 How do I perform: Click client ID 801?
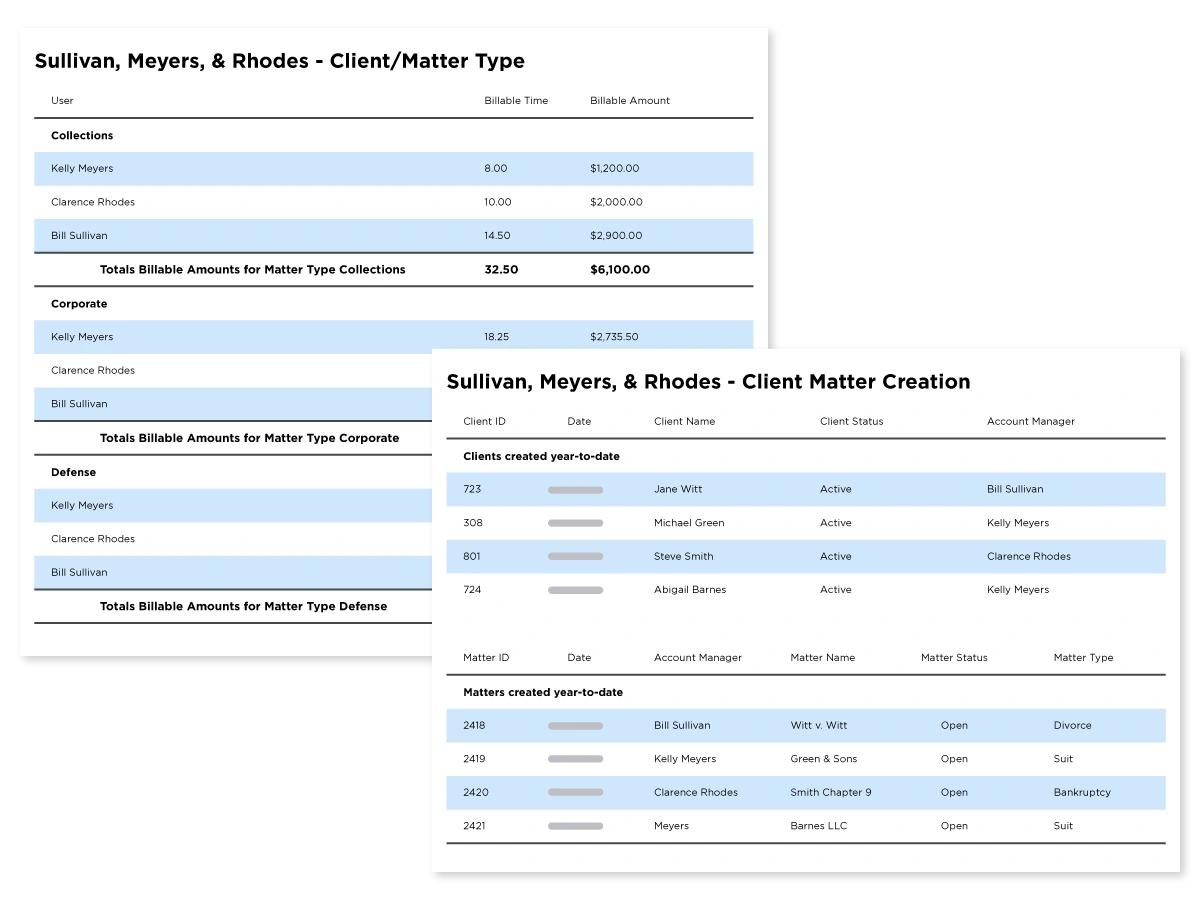pos(472,556)
